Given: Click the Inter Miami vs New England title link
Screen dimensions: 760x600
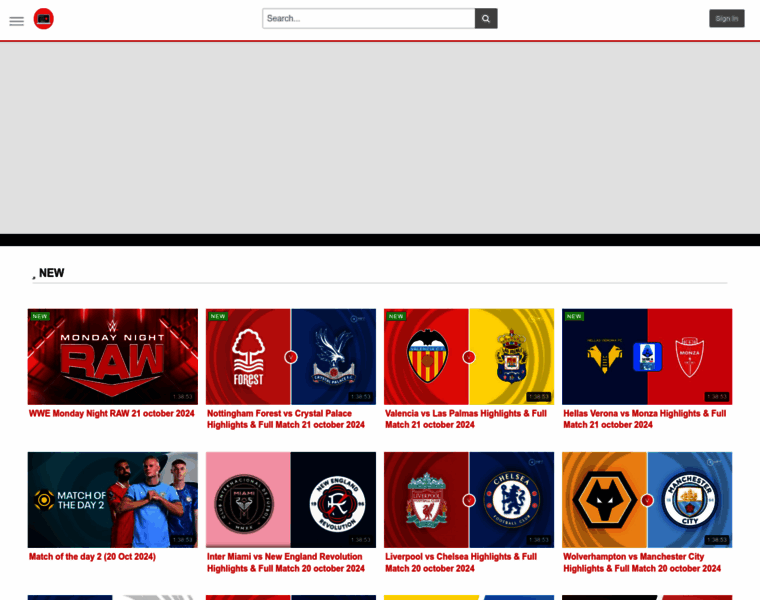Looking at the screenshot, I should [285, 562].
